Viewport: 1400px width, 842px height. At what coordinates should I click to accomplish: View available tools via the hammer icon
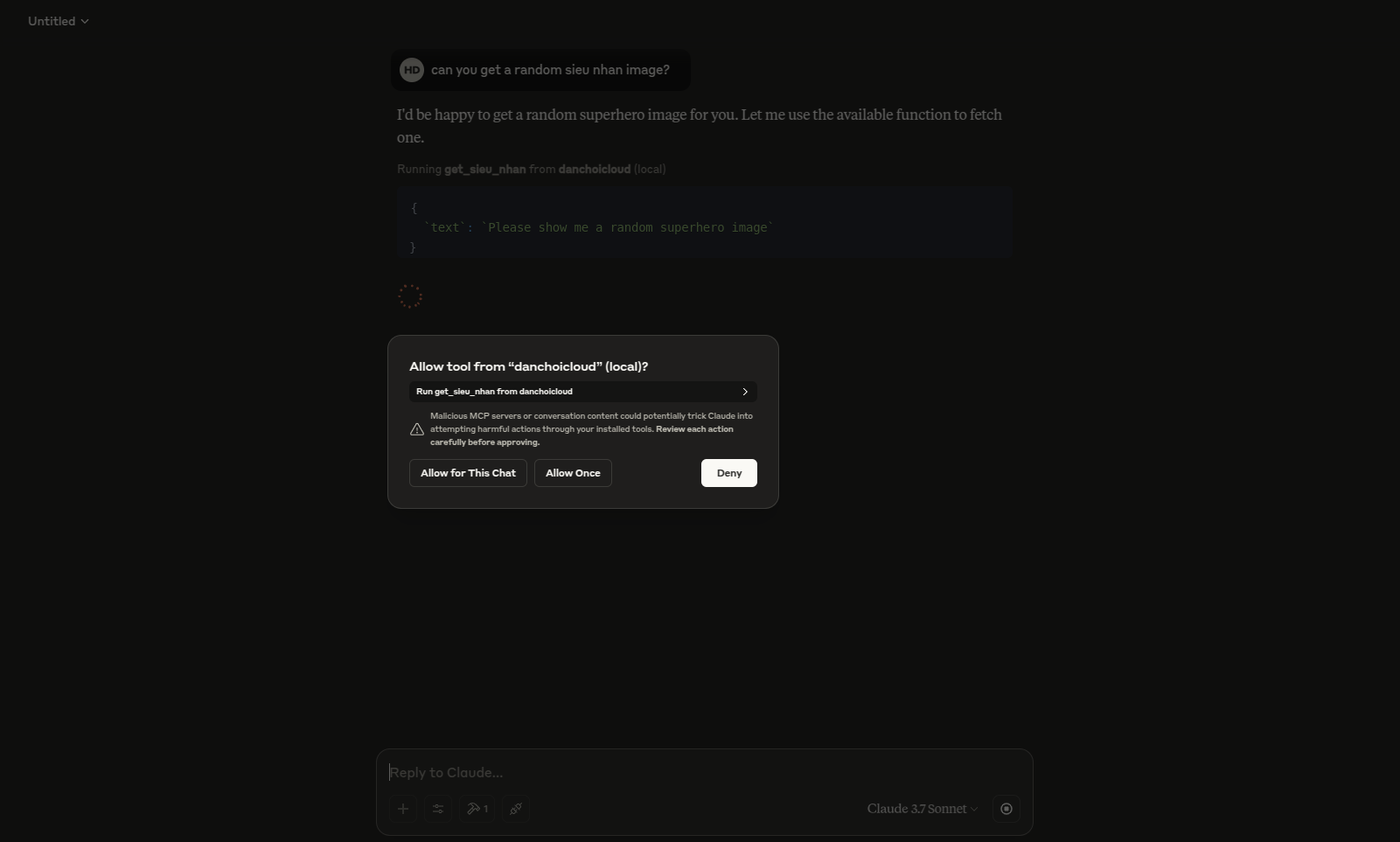477,809
